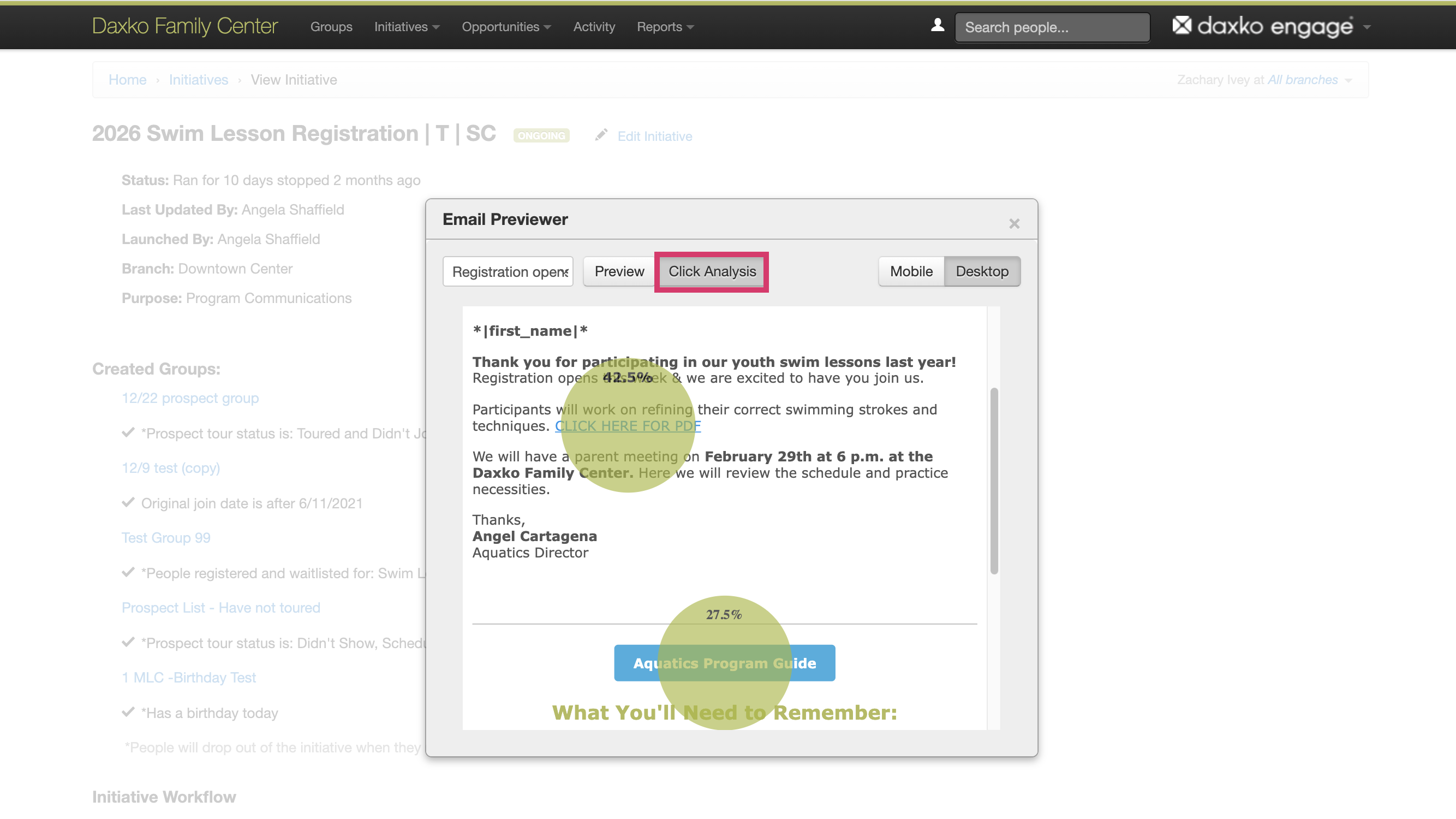This screenshot has width=1456, height=819.
Task: Click the ONGOING status badge
Action: coord(541,136)
